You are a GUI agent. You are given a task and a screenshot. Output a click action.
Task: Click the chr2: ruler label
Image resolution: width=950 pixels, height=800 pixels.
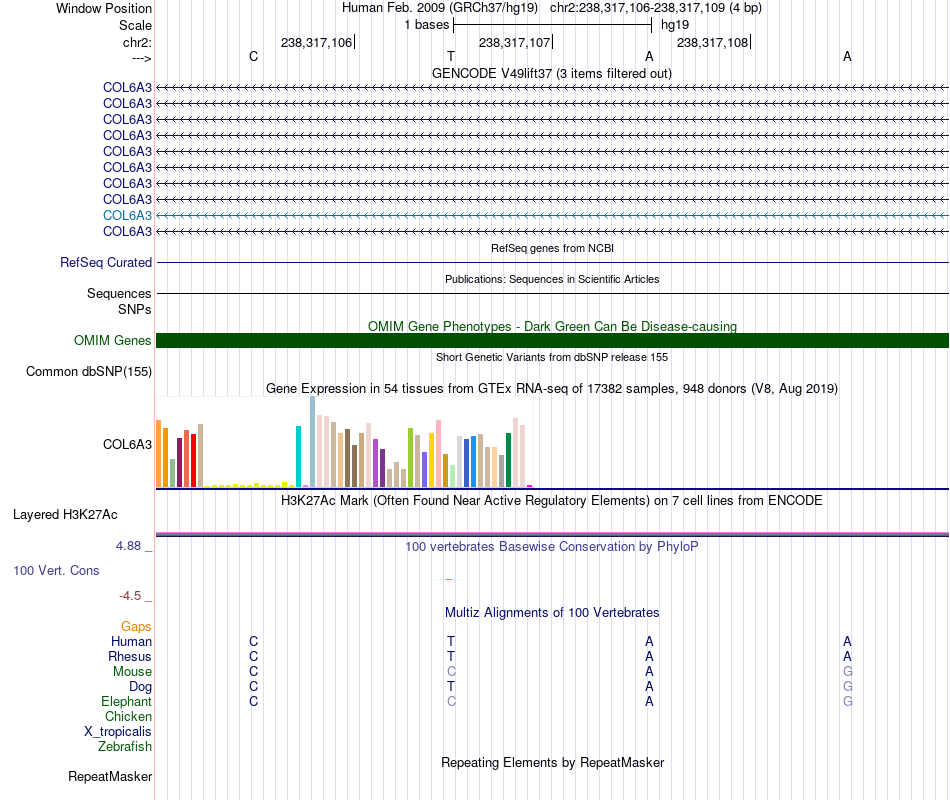click(137, 42)
